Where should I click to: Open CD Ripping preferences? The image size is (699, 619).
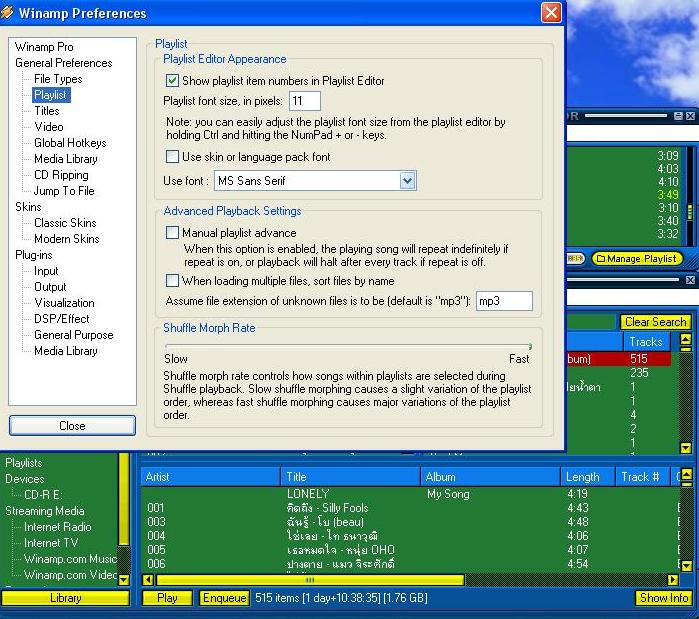[61, 175]
